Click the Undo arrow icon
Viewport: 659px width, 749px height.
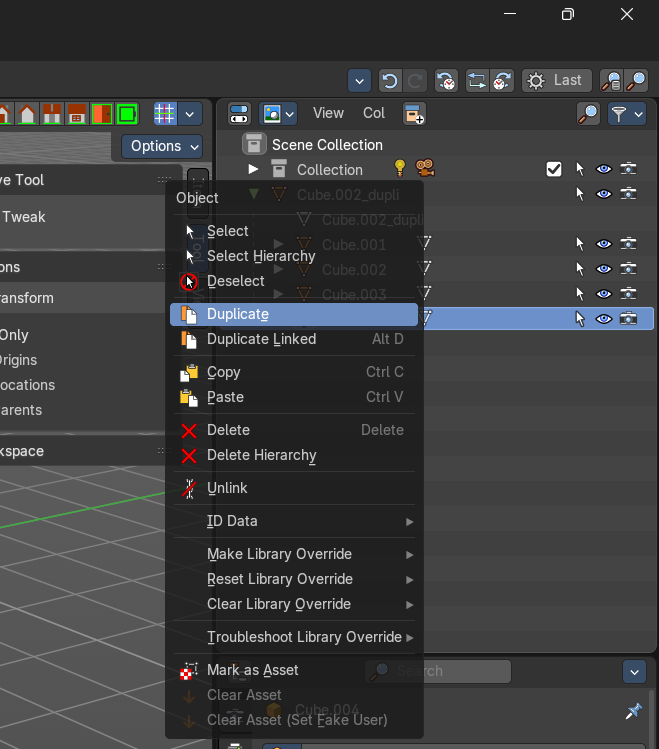pos(390,81)
